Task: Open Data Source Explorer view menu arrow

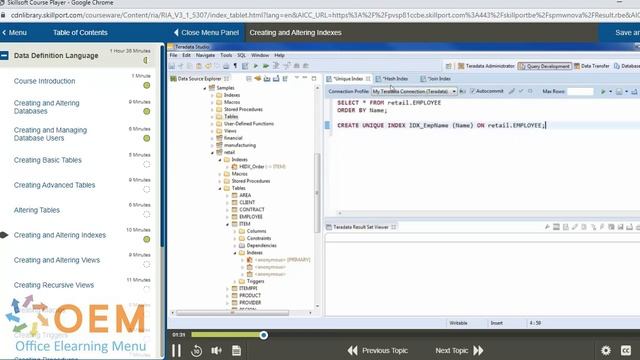Action: tap(297, 78)
